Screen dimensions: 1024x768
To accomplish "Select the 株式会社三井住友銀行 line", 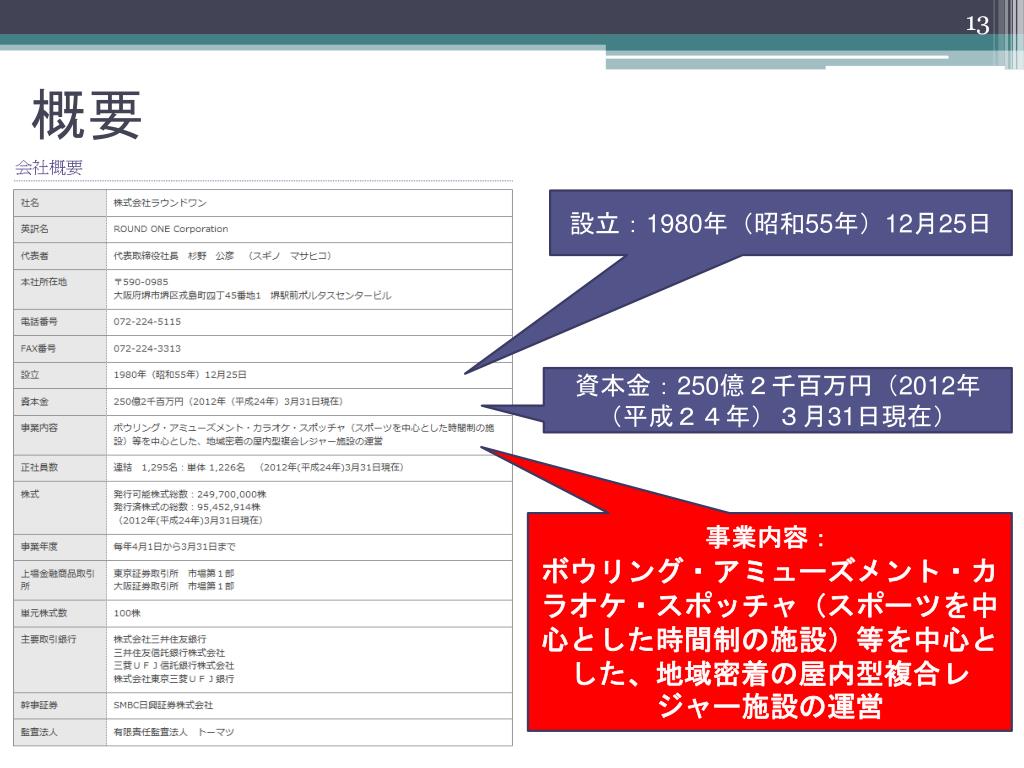I will (160, 639).
